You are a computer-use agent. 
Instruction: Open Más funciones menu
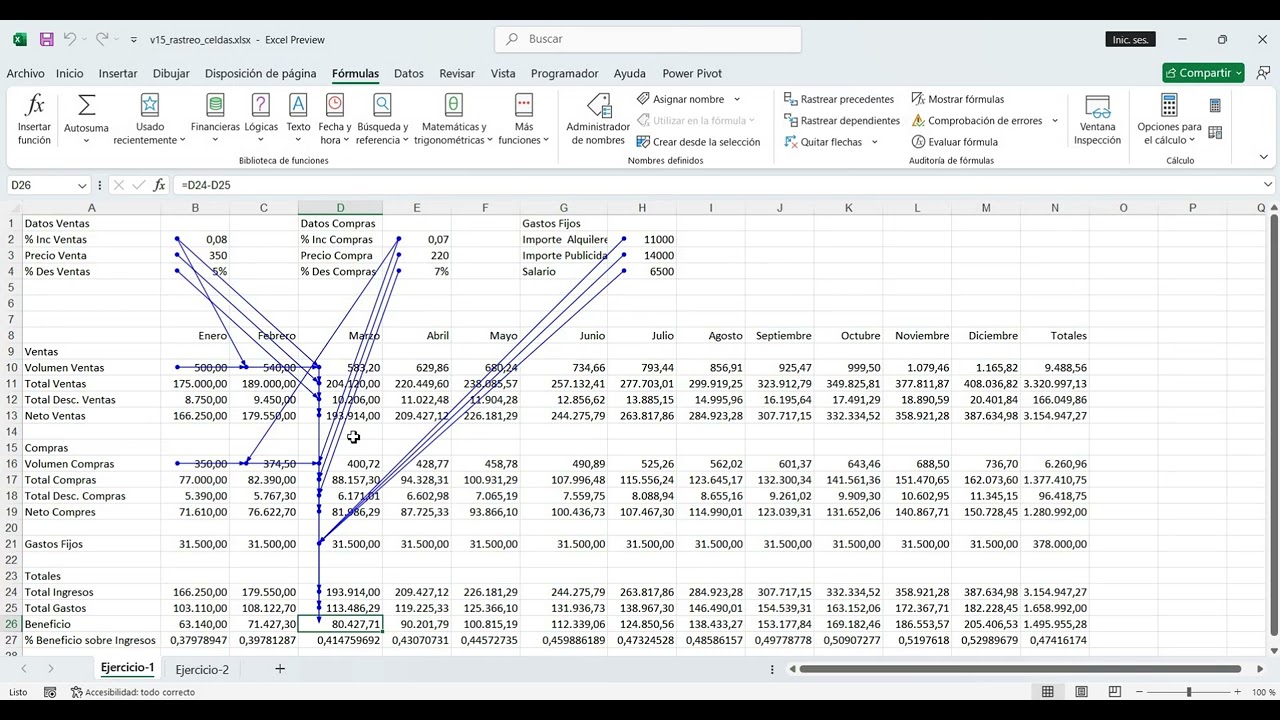[x=524, y=120]
